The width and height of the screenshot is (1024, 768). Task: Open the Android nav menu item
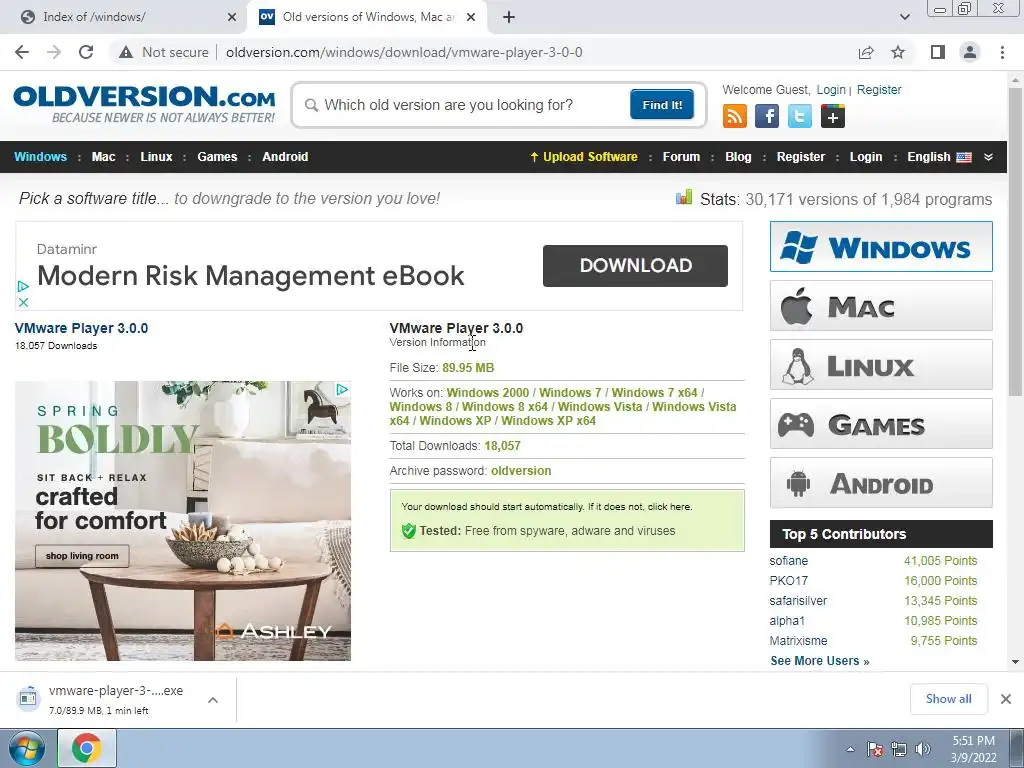(x=285, y=157)
